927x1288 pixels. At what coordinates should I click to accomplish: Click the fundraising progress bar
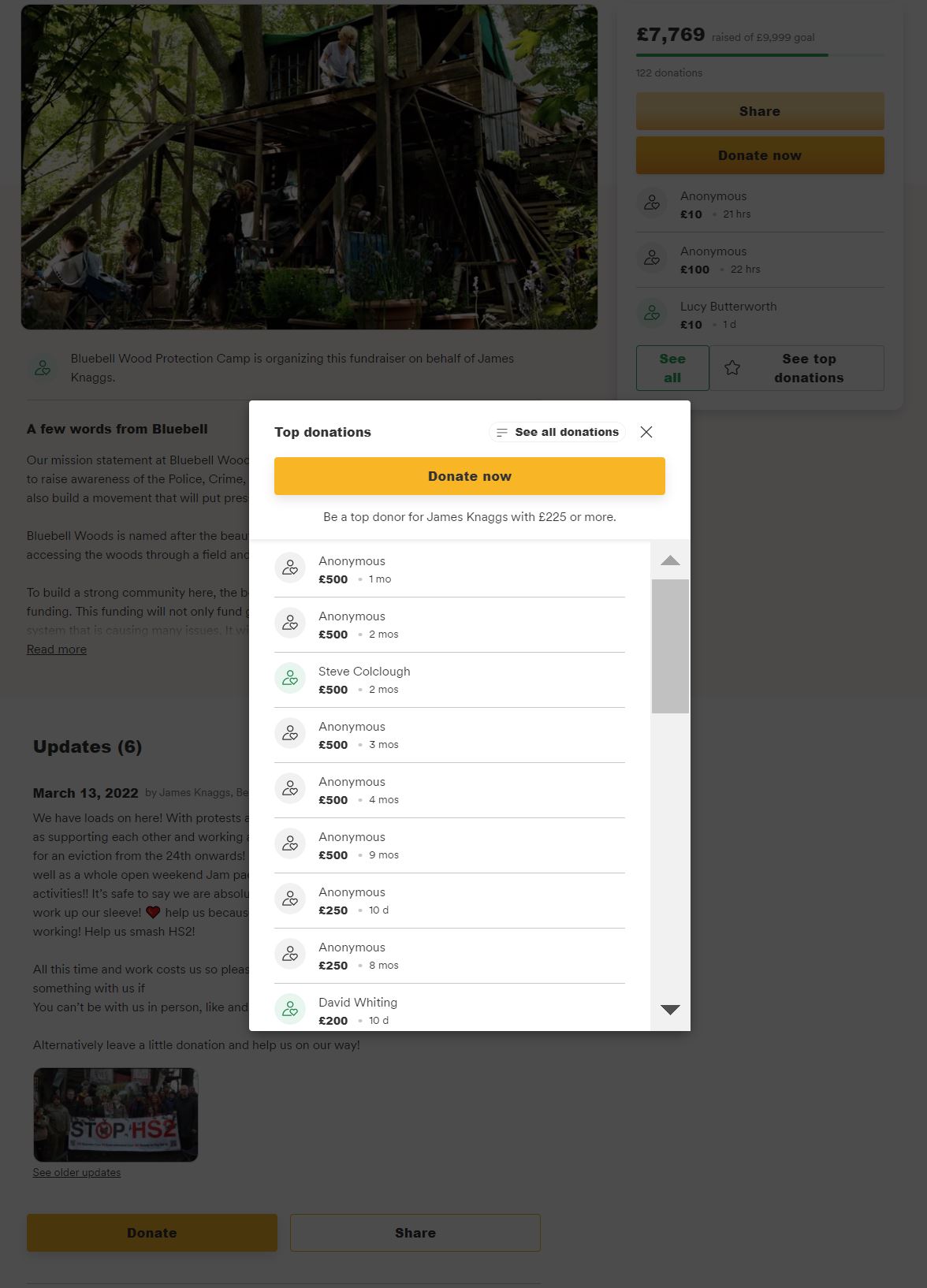pos(760,55)
